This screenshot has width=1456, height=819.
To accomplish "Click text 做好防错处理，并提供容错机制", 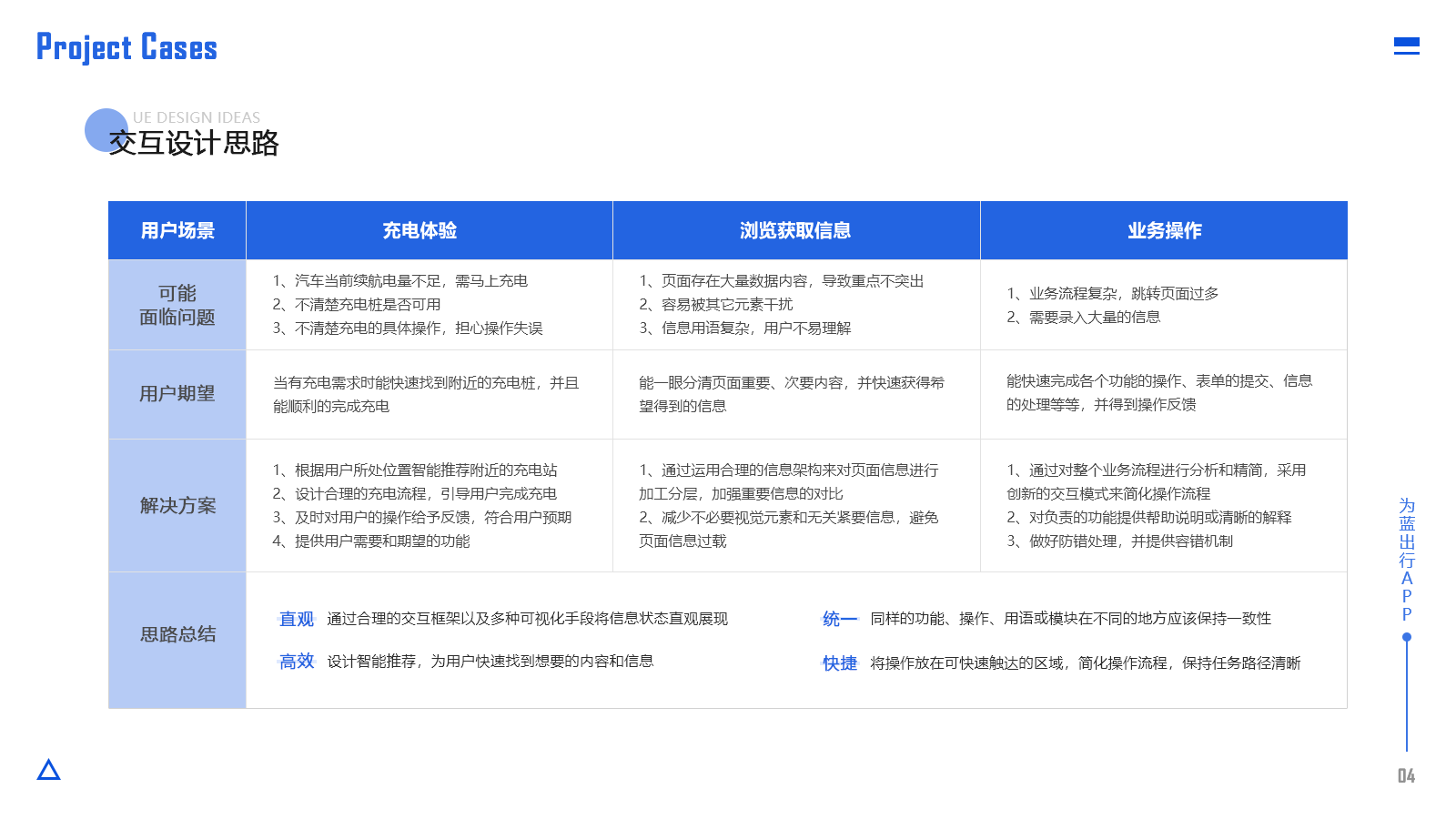I will [1131, 541].
